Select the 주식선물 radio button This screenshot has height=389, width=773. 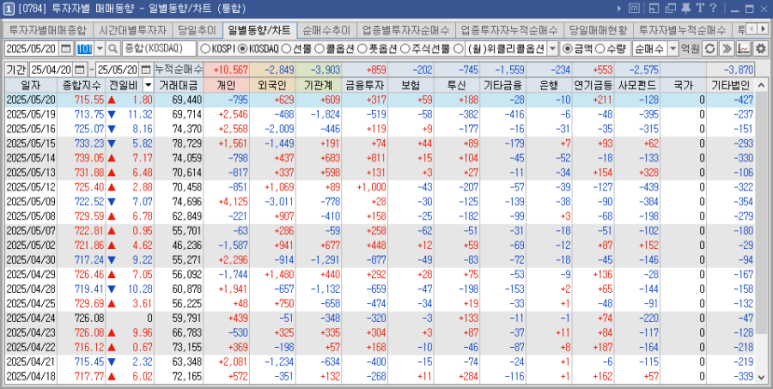pos(405,48)
